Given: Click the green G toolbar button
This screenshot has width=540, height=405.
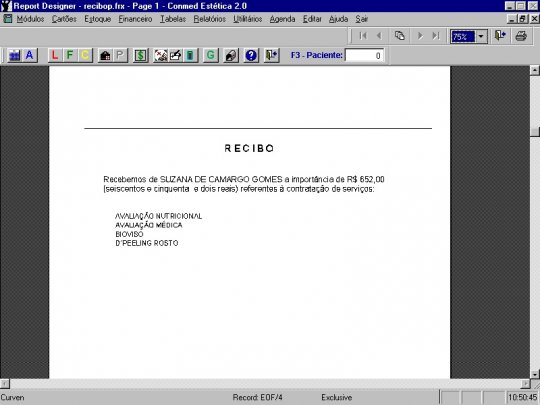Looking at the screenshot, I should coord(211,55).
